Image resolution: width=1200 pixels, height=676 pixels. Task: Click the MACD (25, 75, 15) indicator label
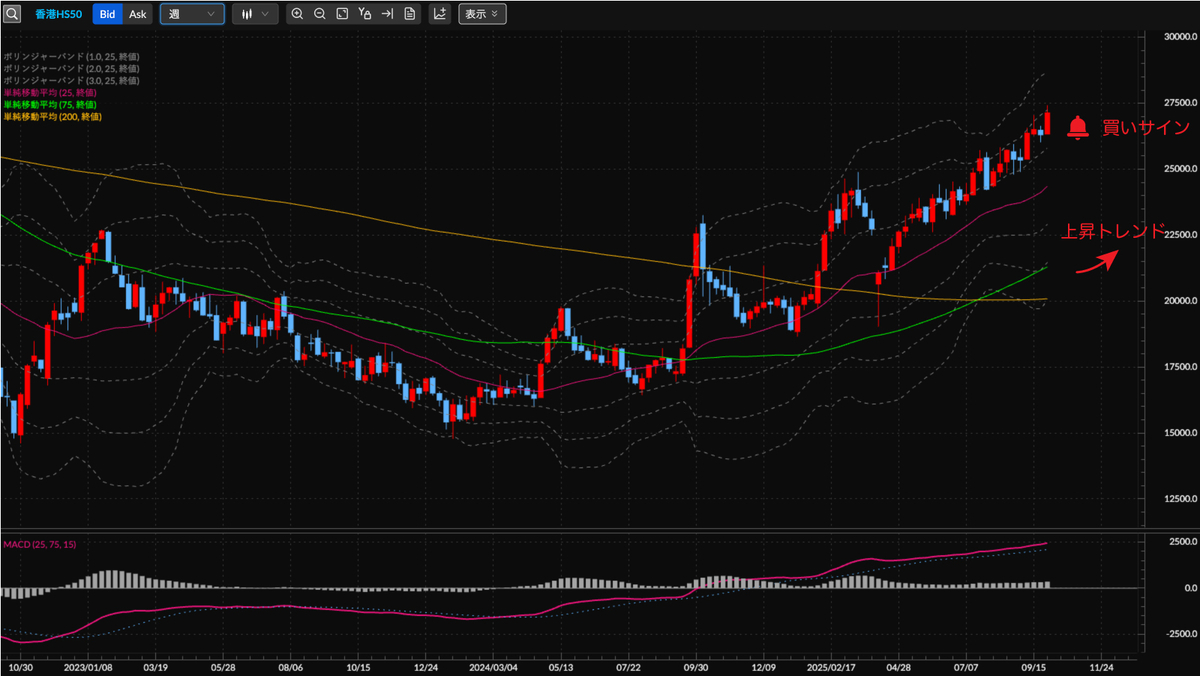coord(39,543)
